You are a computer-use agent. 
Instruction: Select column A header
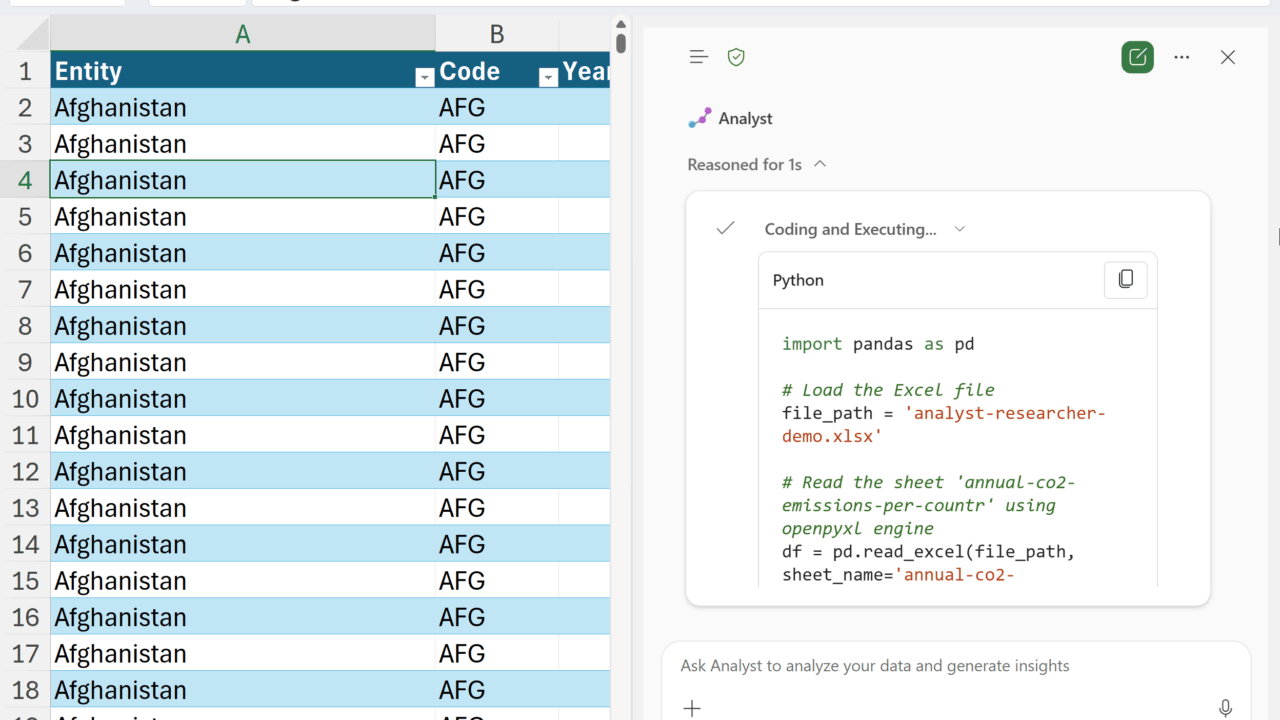click(242, 35)
